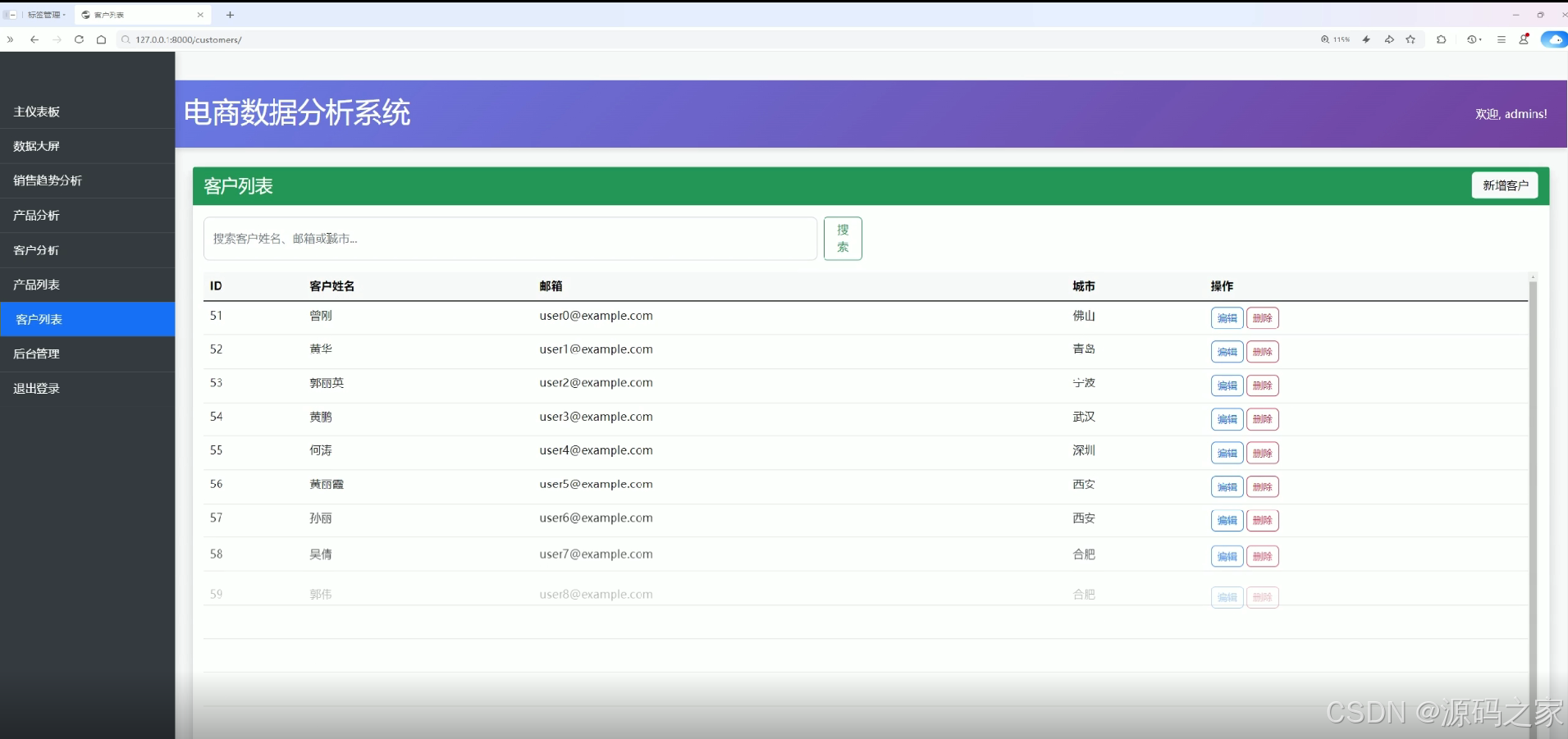Delete customer 曾刚 with 删除 button
The width and height of the screenshot is (1568, 739).
coord(1263,318)
